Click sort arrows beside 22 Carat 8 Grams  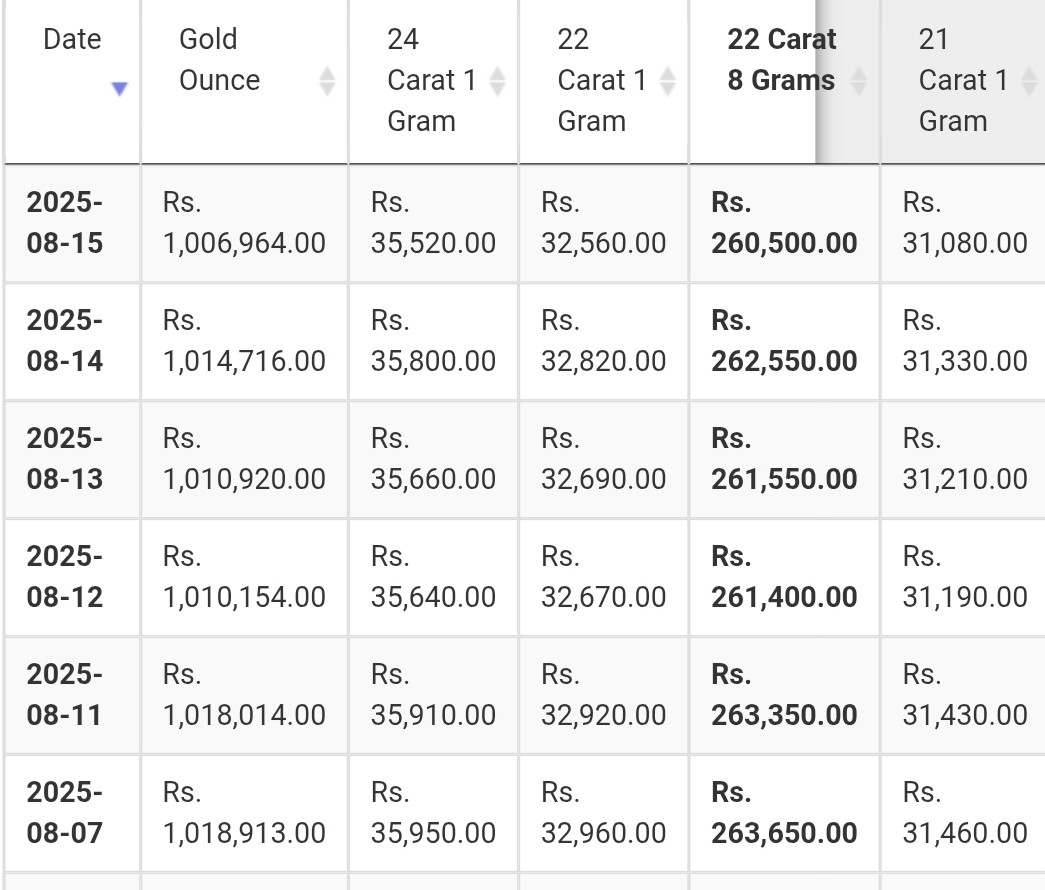pos(858,81)
